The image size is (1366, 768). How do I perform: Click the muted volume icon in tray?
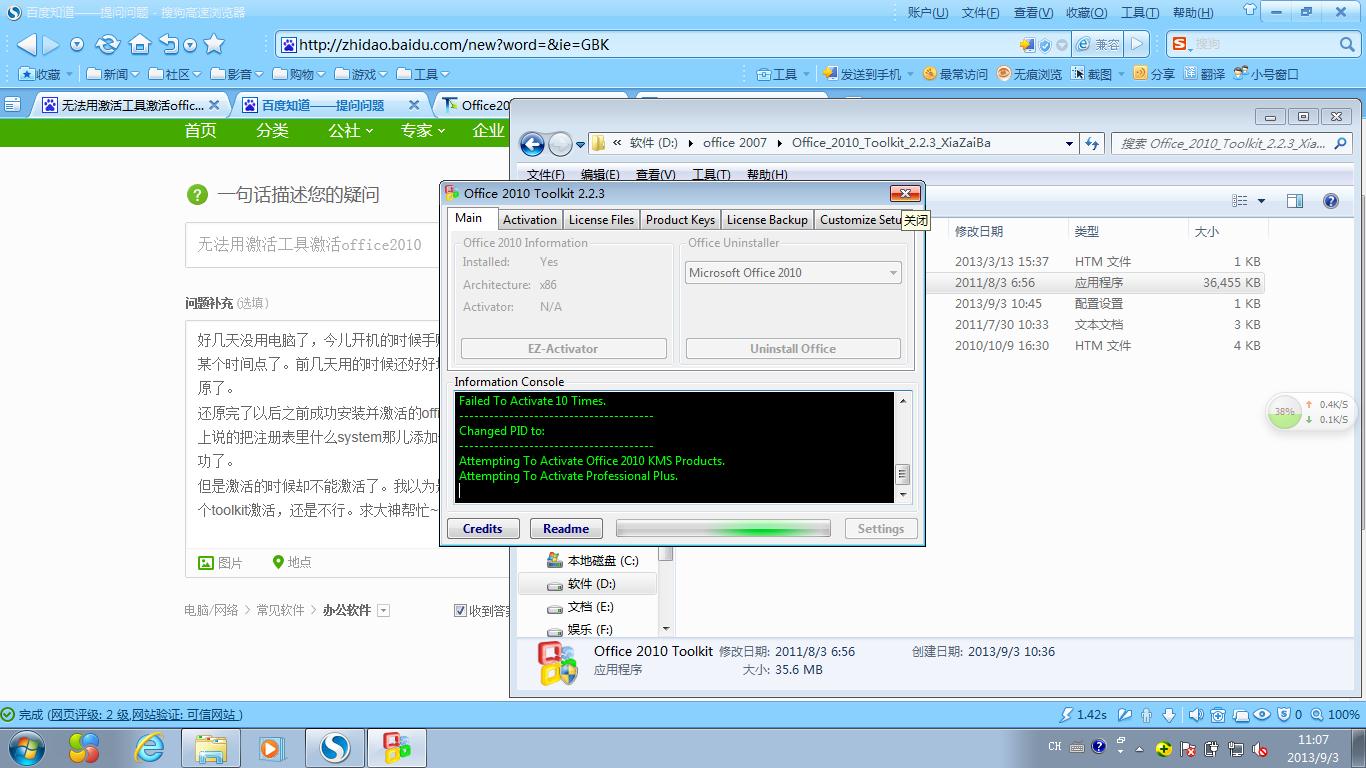[x=1261, y=750]
